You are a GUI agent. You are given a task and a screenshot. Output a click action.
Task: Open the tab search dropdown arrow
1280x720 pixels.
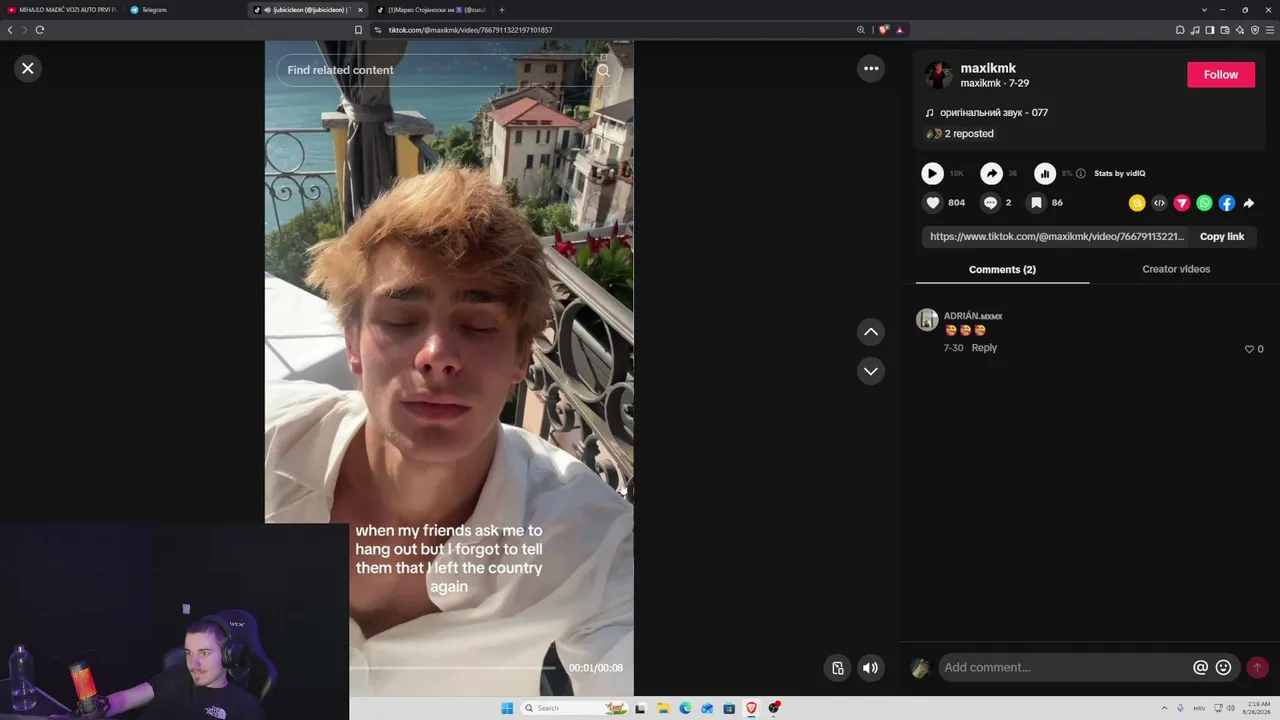pyautogui.click(x=1204, y=10)
